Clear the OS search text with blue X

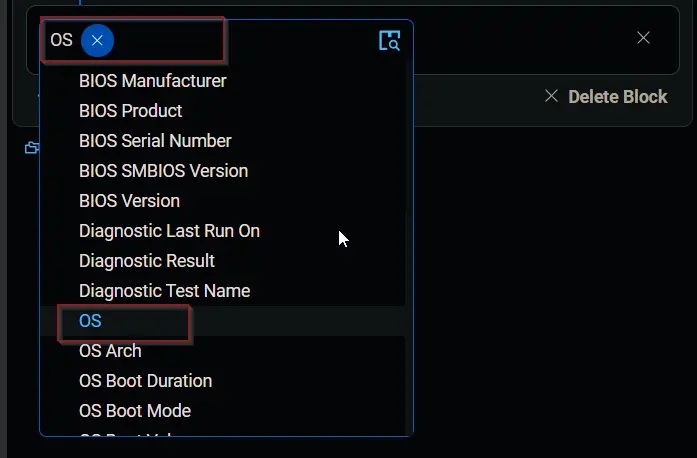[x=97, y=40]
